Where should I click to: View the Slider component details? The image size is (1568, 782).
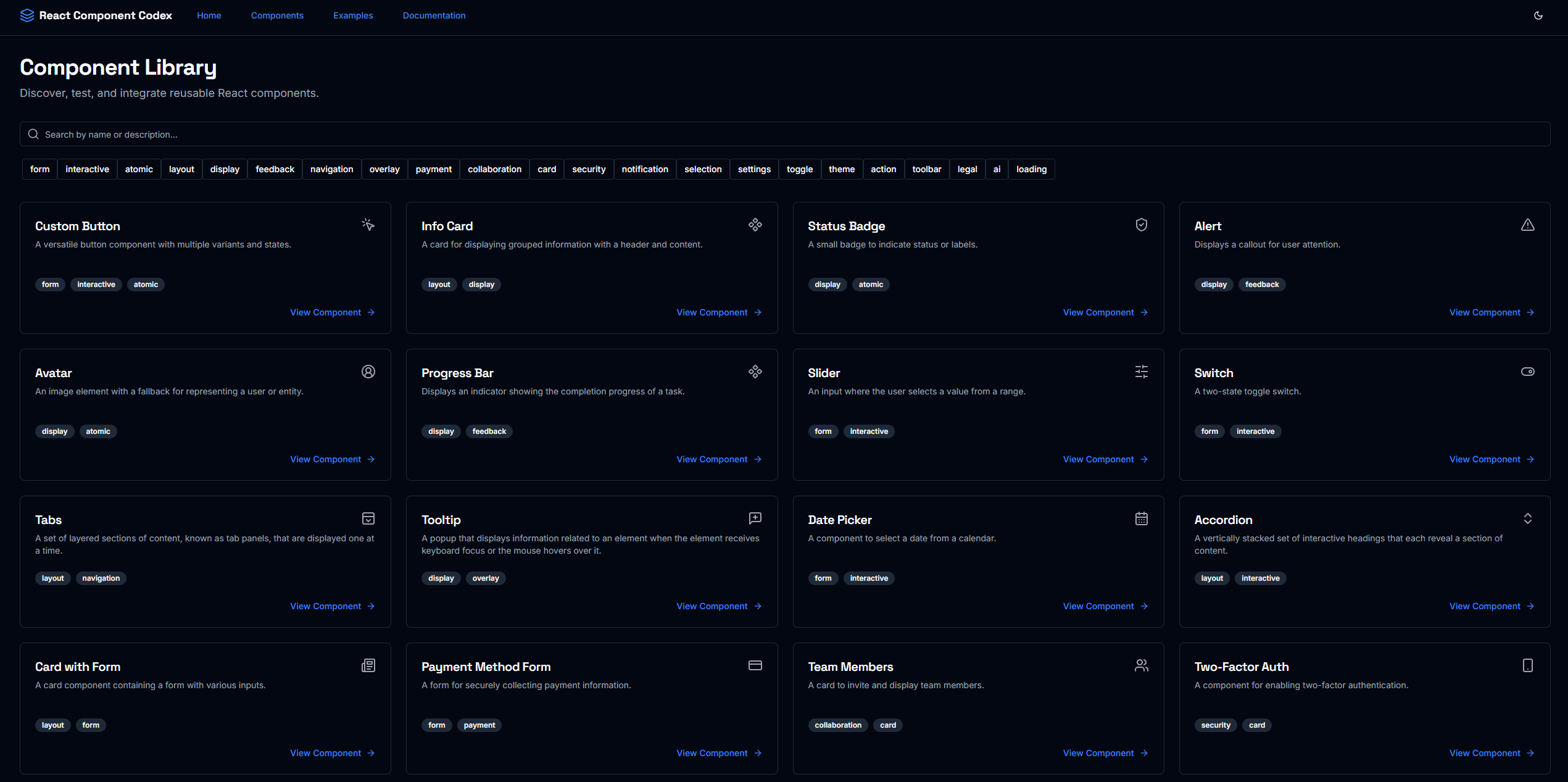[1098, 459]
